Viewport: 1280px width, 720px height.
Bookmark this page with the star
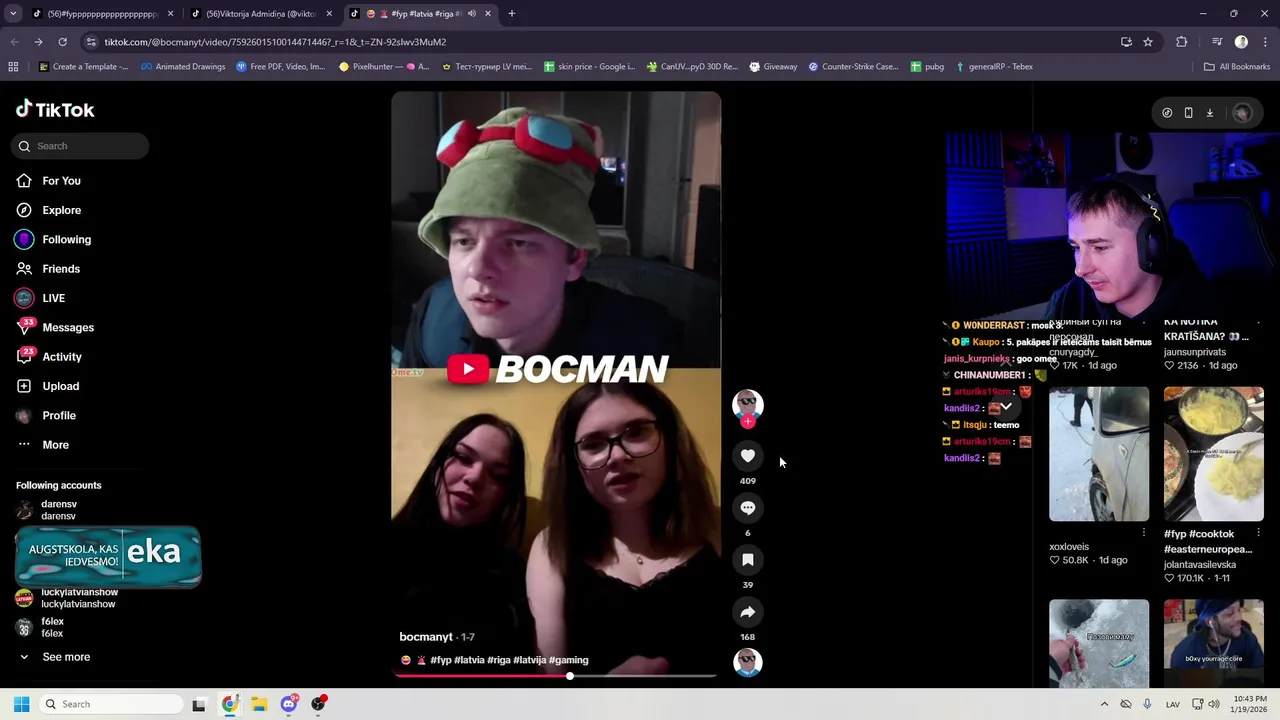(x=1148, y=42)
